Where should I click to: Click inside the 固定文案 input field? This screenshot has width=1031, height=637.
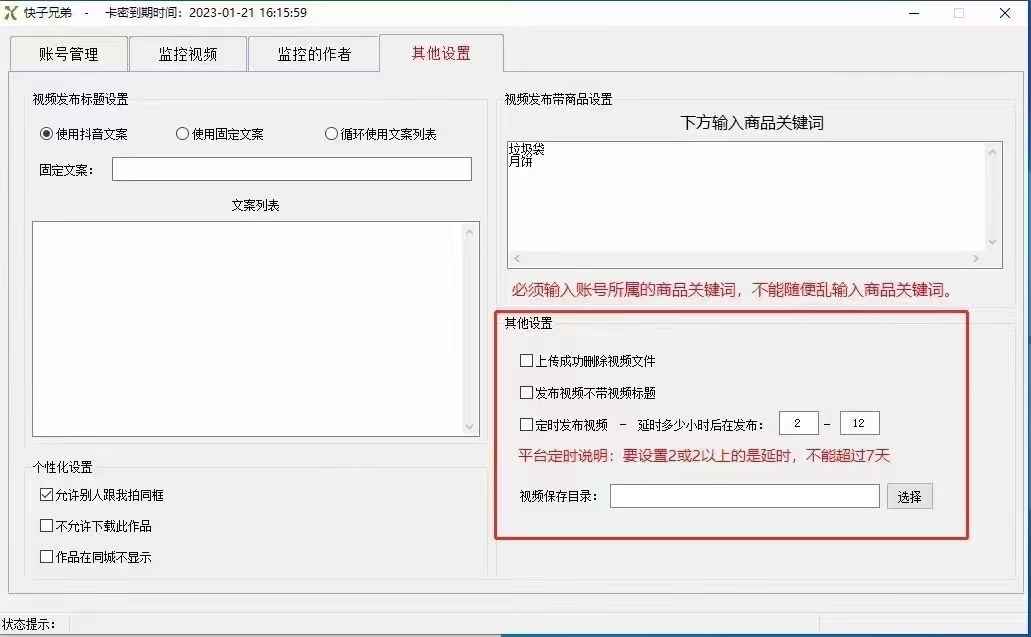tap(290, 168)
